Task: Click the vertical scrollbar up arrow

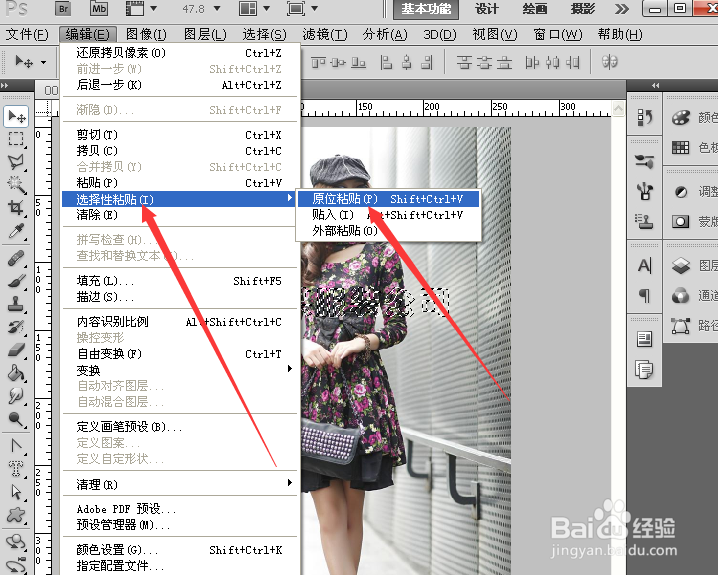Action: (619, 108)
